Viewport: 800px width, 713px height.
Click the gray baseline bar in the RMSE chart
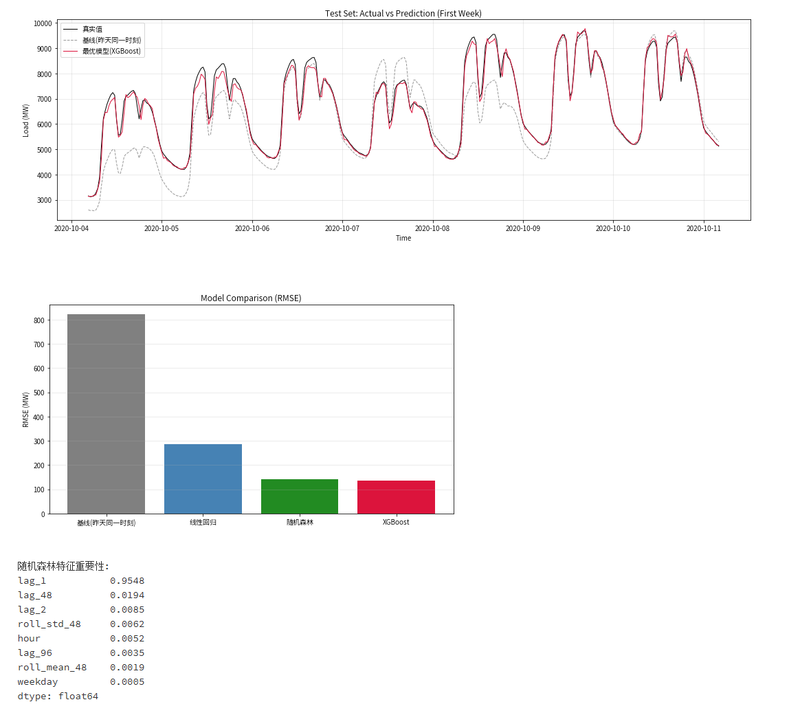point(106,414)
